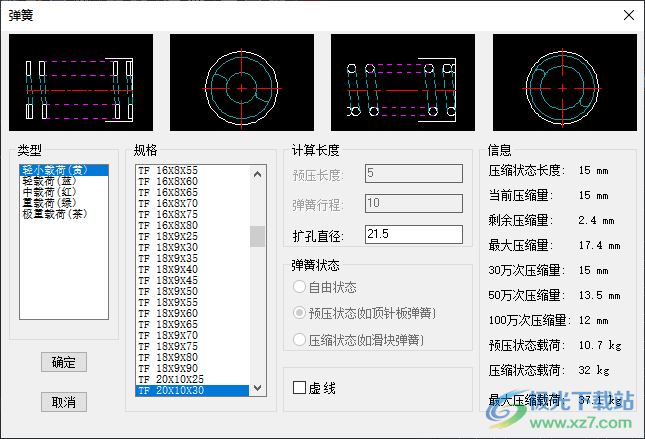Click the 确定 button

click(64, 362)
